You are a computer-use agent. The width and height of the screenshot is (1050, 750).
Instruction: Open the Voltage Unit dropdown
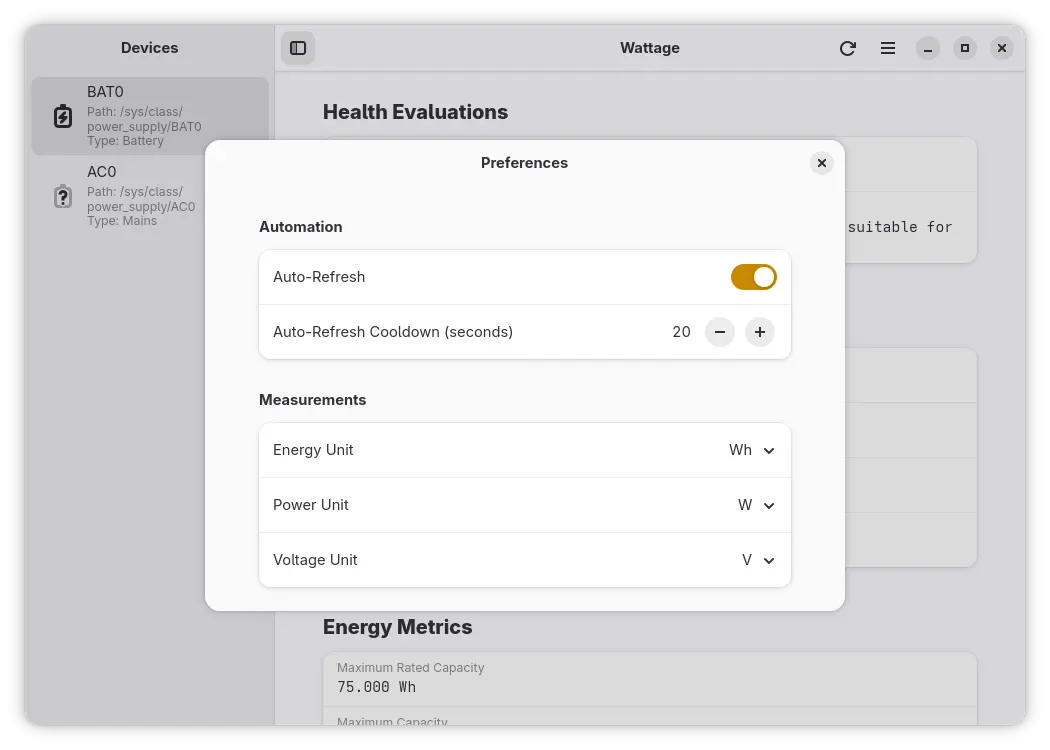pos(758,560)
